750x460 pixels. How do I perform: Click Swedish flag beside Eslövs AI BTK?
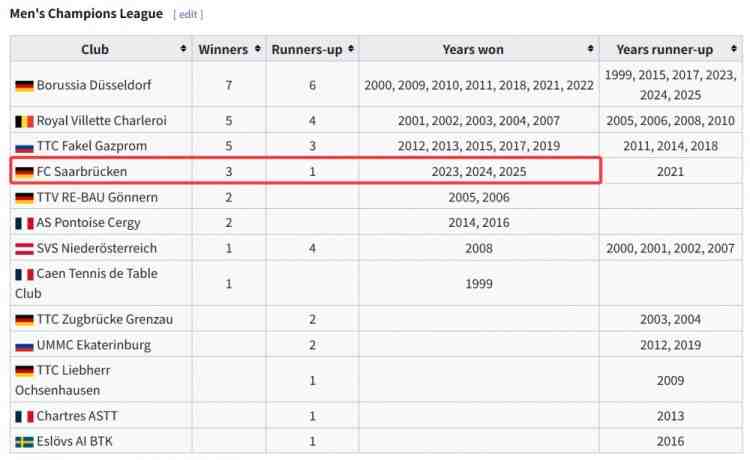pyautogui.click(x=24, y=442)
